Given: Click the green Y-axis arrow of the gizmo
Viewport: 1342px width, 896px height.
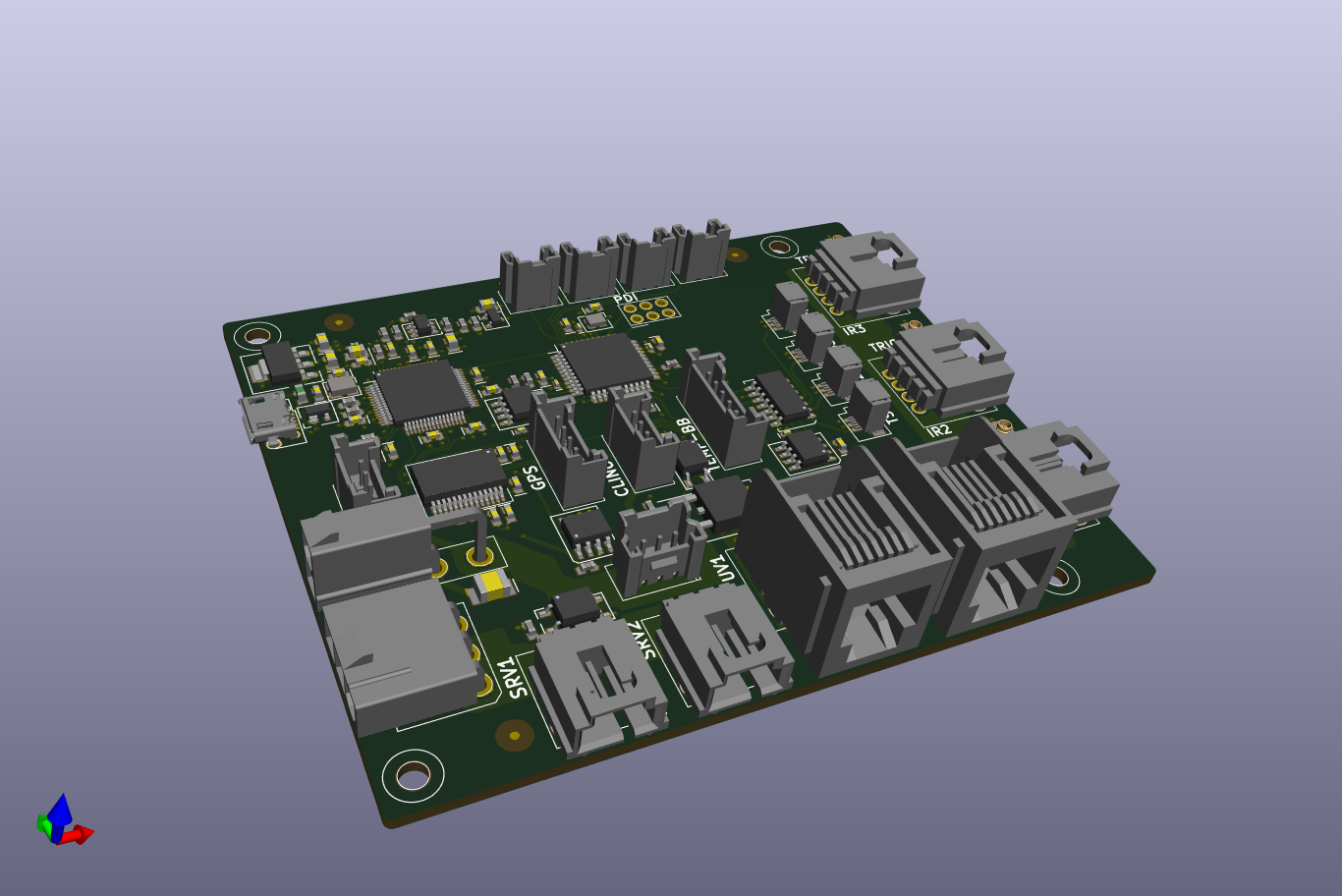Looking at the screenshot, I should tap(43, 824).
